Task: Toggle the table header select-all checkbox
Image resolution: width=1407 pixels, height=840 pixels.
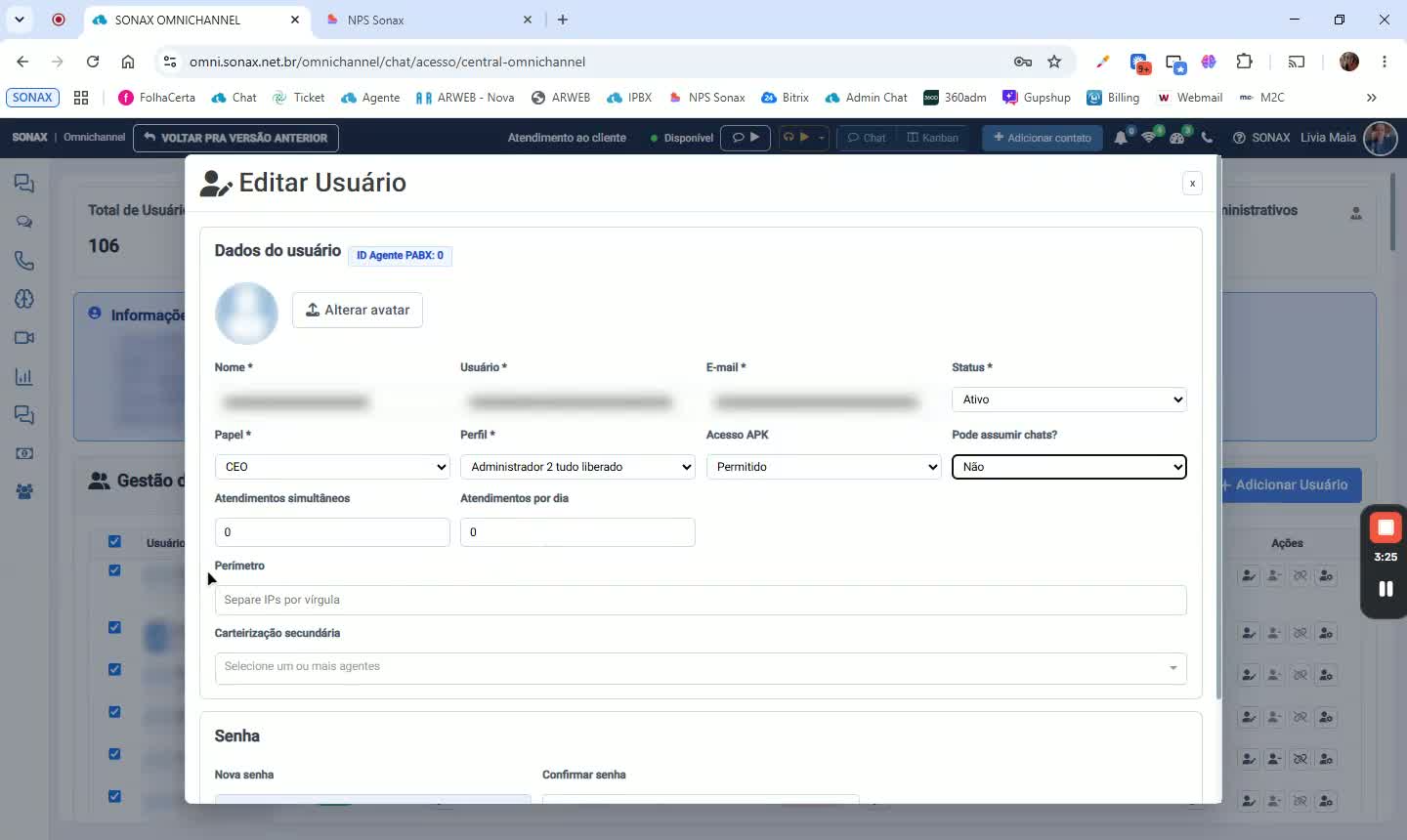Action: [x=114, y=542]
